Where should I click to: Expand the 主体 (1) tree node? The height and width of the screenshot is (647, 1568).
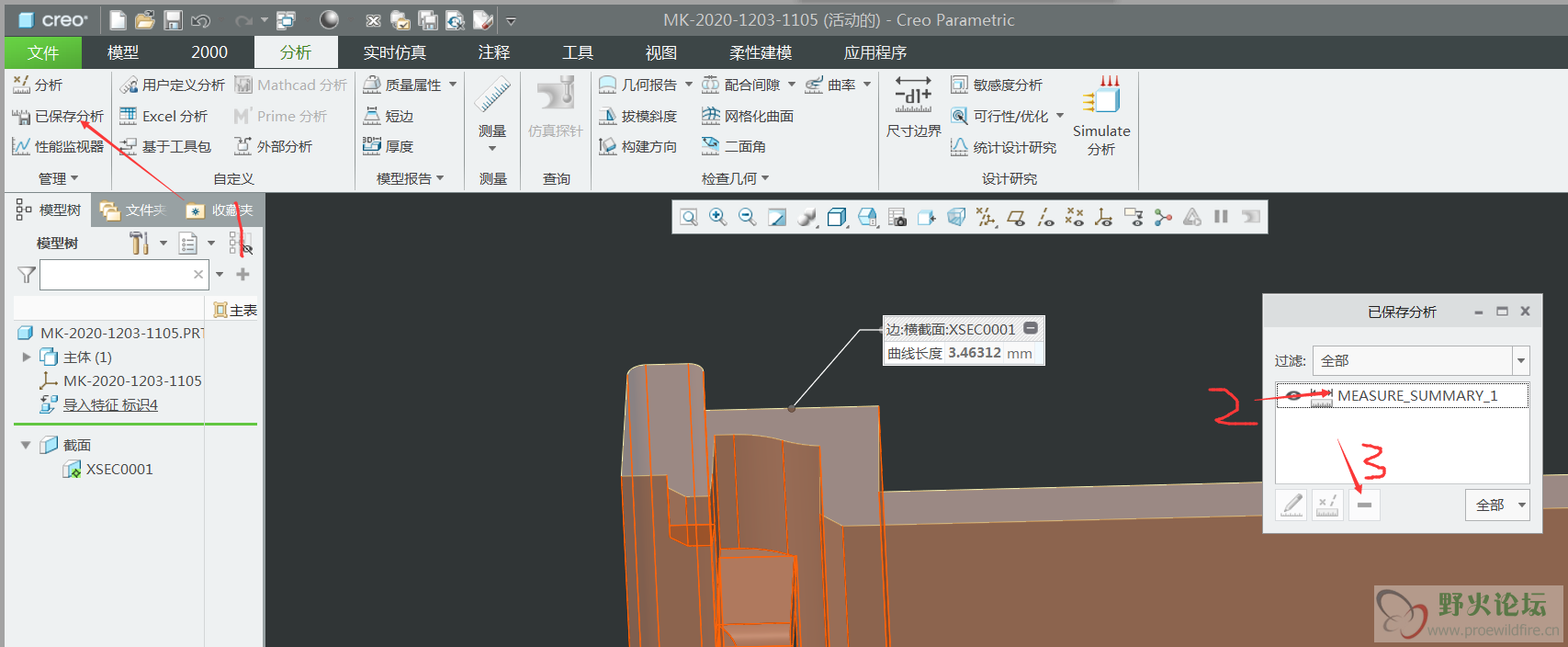[27, 357]
